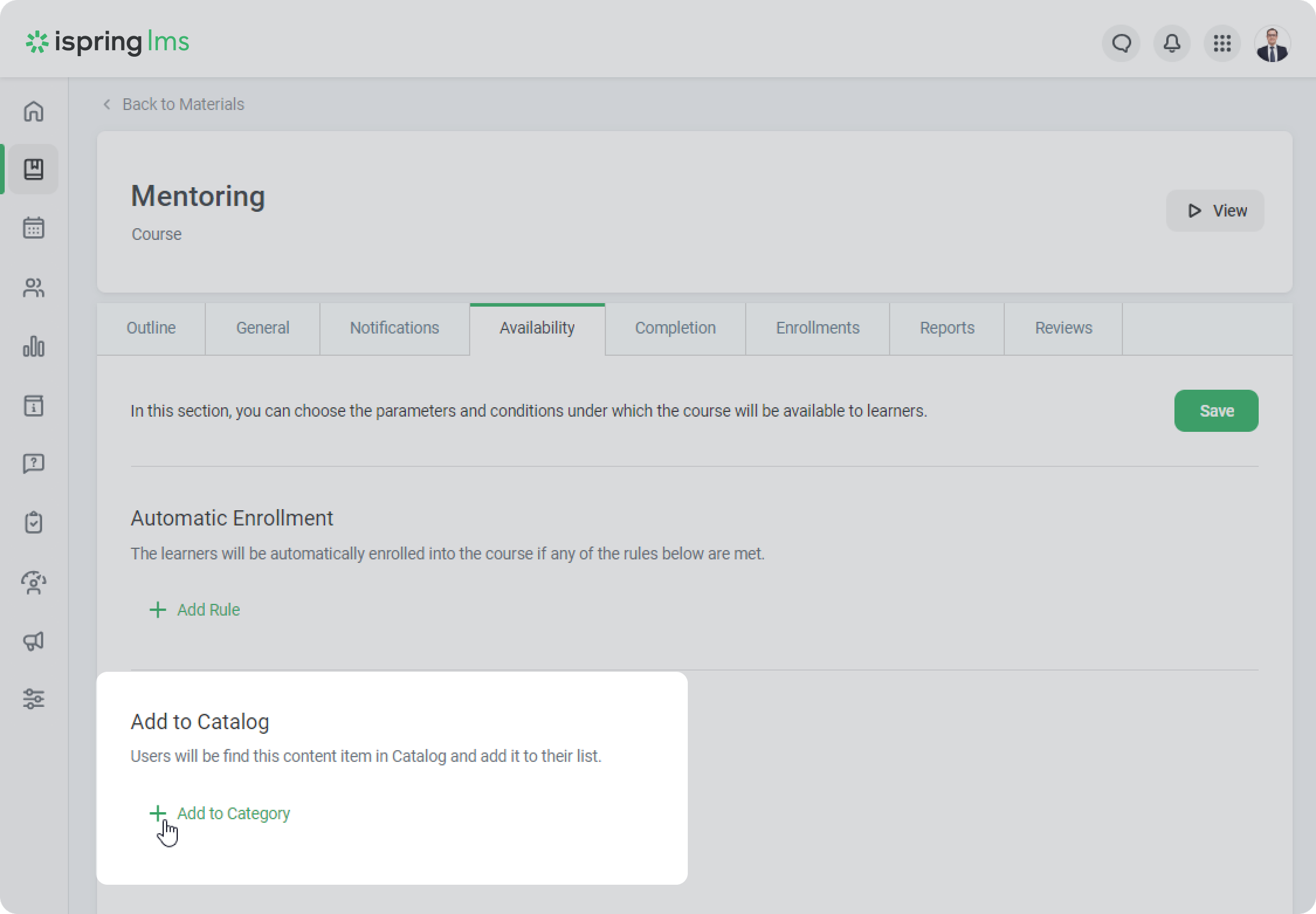The image size is (1316, 914).
Task: Open the reports bar chart icon
Action: tap(33, 346)
